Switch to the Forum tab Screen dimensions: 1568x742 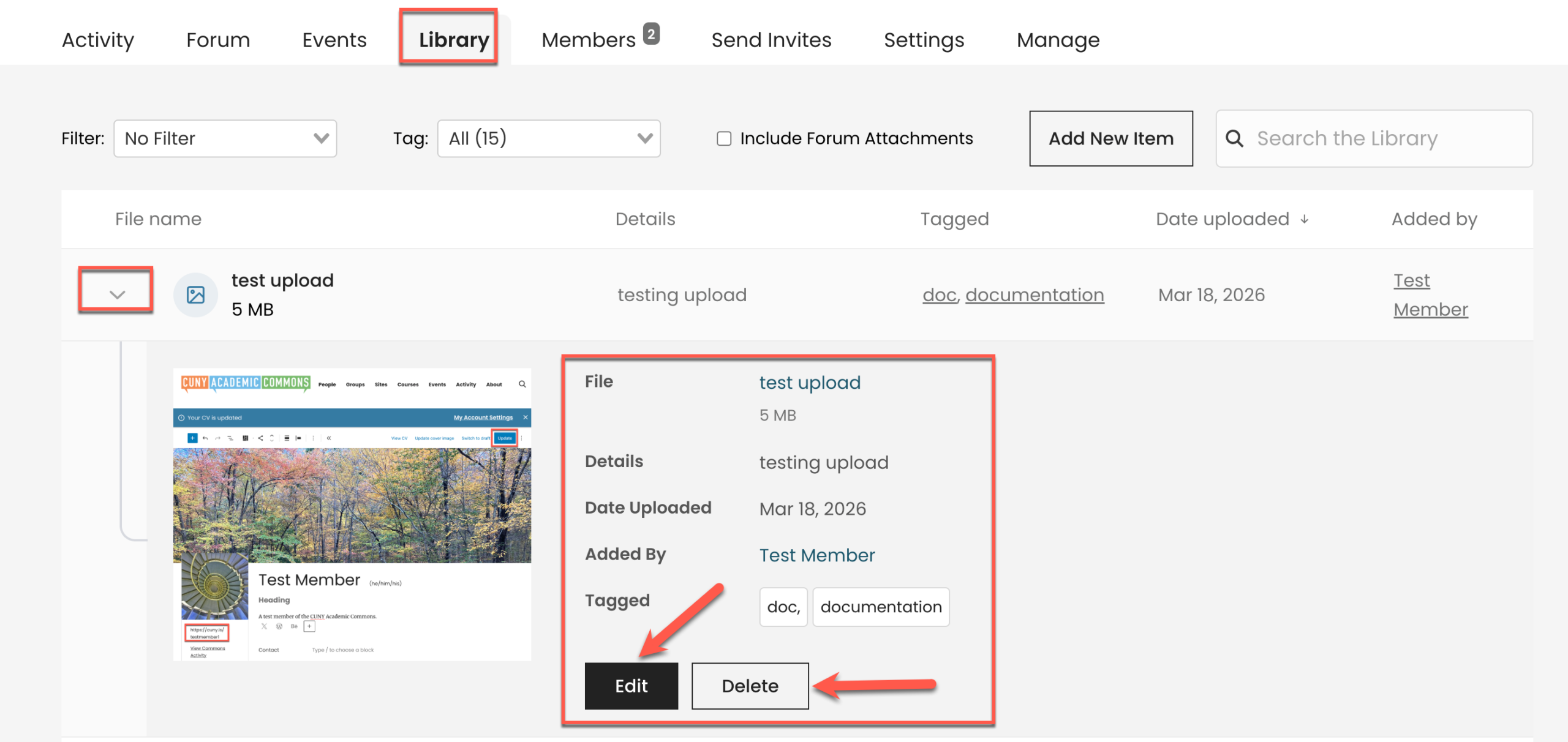click(x=218, y=40)
